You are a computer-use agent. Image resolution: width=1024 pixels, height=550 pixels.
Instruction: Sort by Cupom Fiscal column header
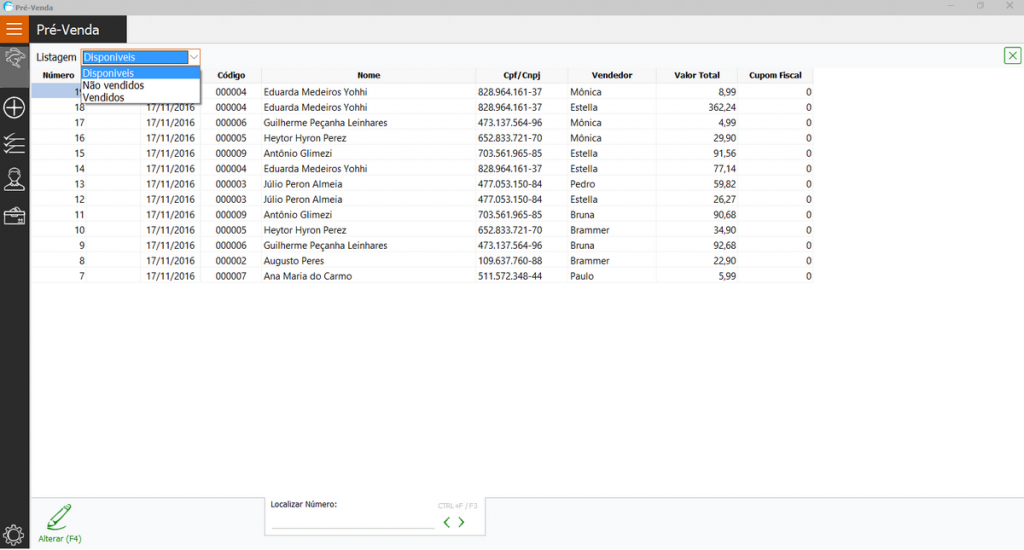point(775,75)
